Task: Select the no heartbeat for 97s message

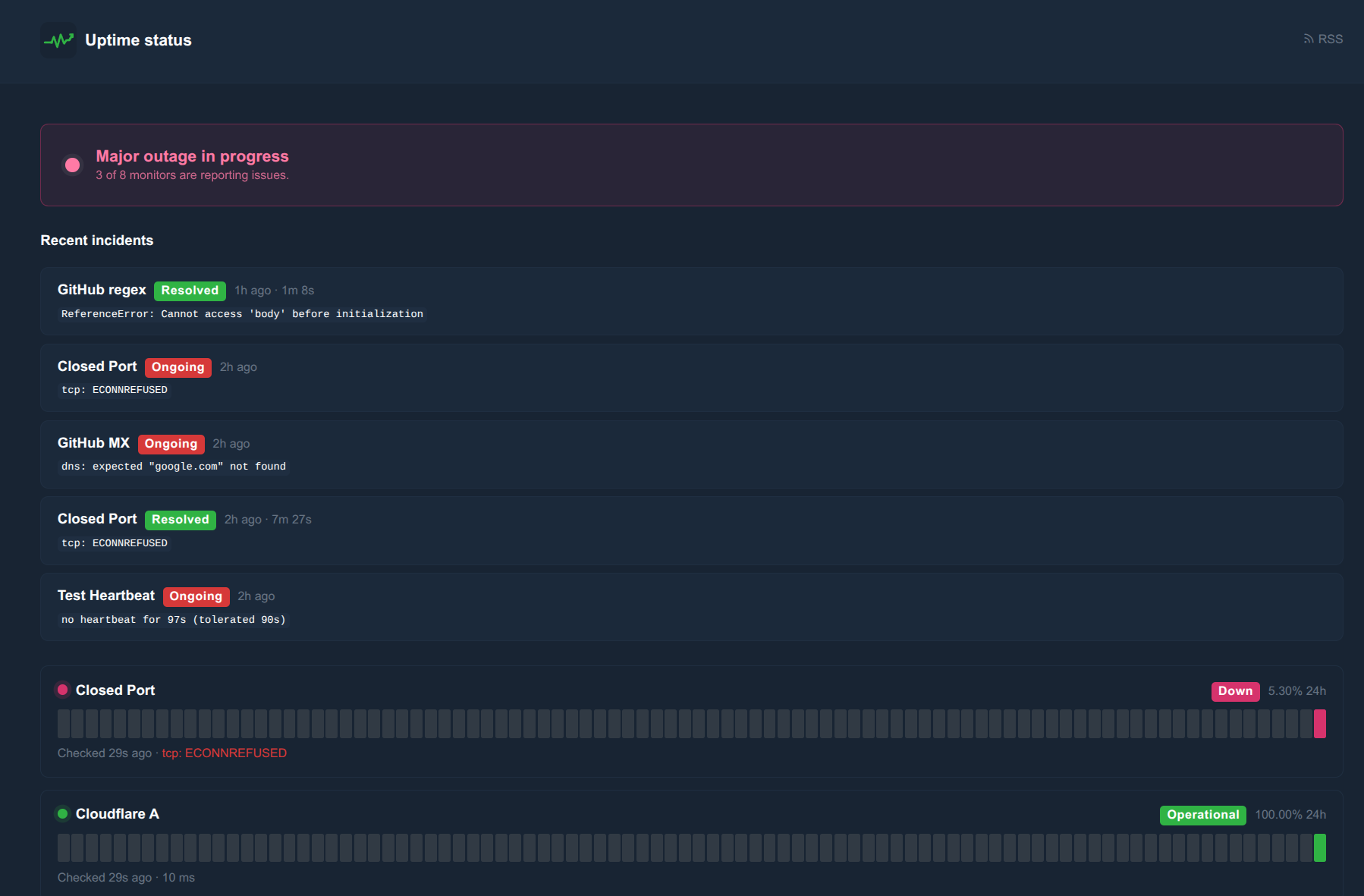Action: [x=174, y=620]
